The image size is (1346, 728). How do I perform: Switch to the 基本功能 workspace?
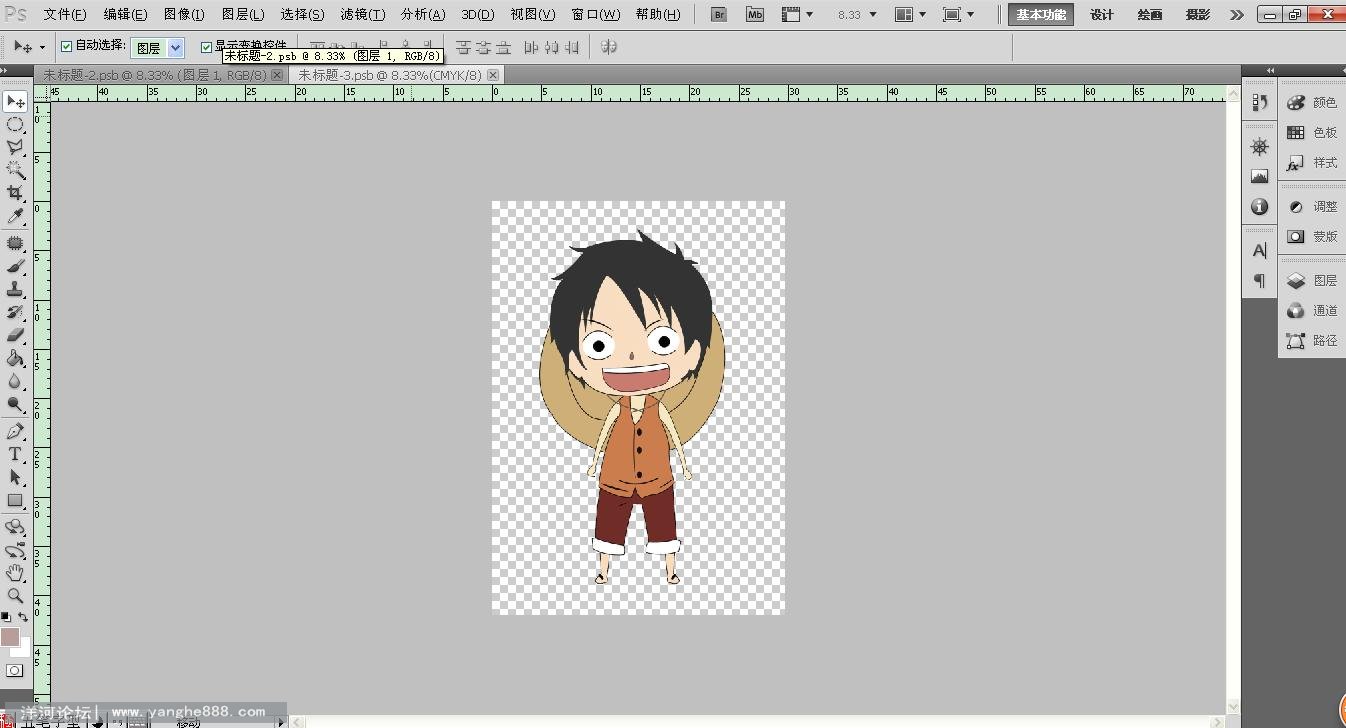[x=1041, y=15]
